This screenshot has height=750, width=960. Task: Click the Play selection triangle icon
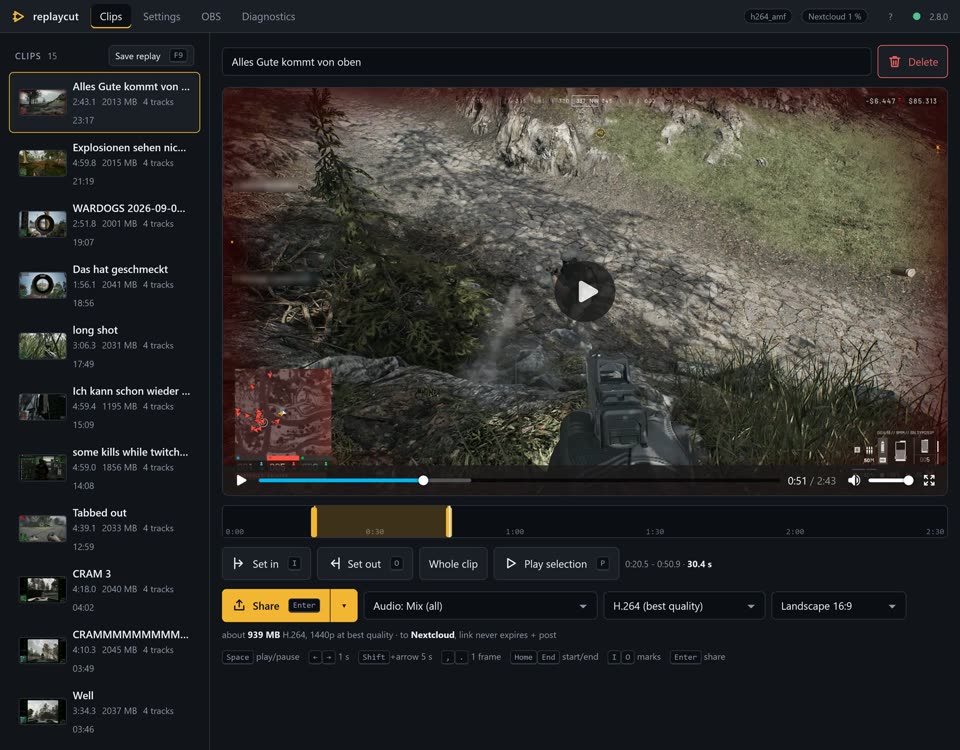coord(511,564)
